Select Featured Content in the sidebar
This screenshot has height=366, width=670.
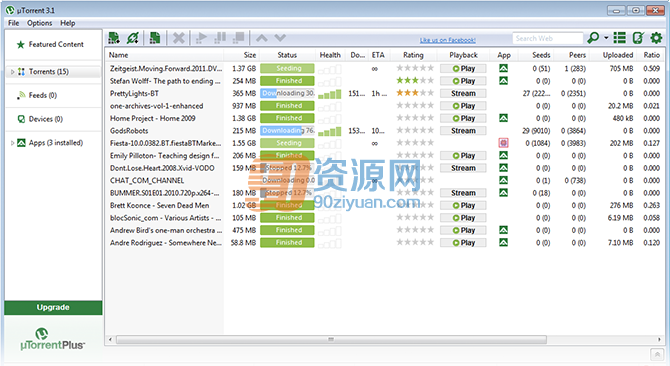click(x=54, y=44)
